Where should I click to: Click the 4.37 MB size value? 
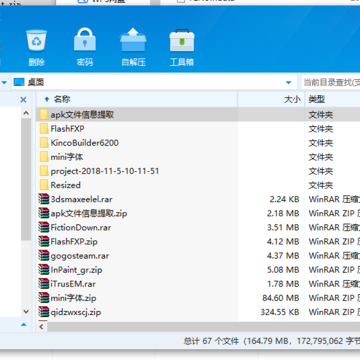click(x=283, y=256)
